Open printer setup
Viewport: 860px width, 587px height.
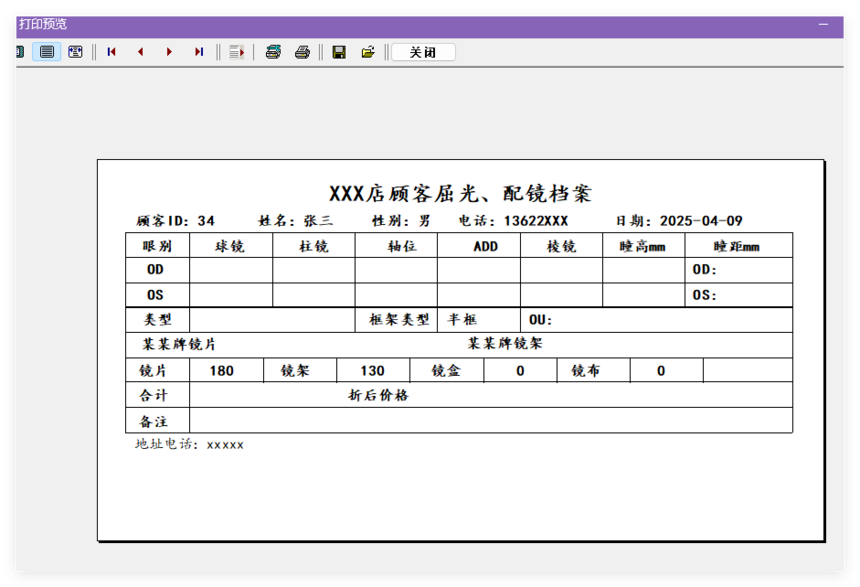(x=273, y=52)
